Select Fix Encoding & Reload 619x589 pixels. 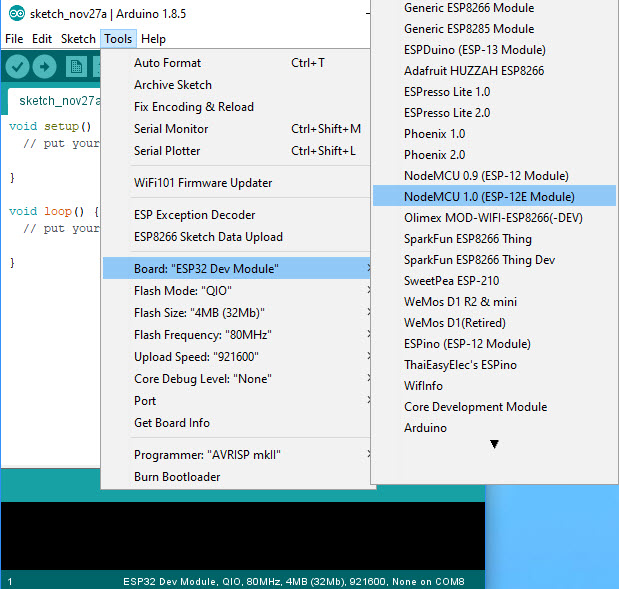tap(236, 107)
